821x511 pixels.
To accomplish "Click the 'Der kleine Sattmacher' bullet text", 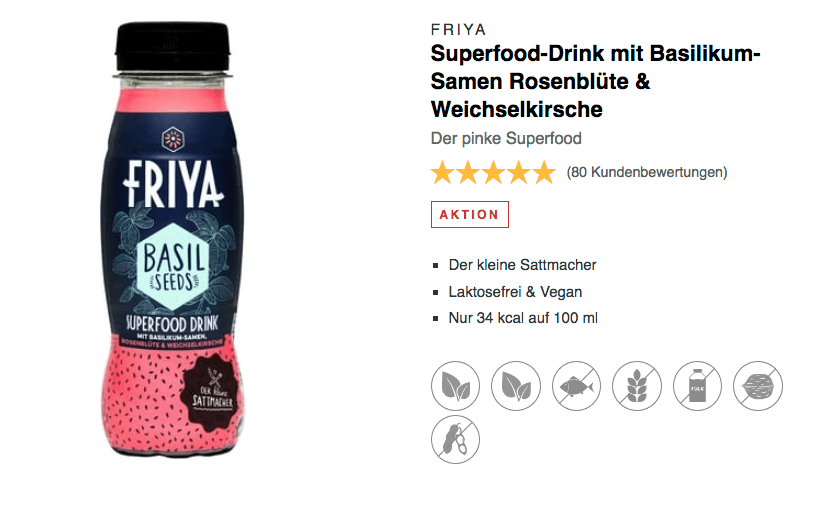I will (x=522, y=265).
